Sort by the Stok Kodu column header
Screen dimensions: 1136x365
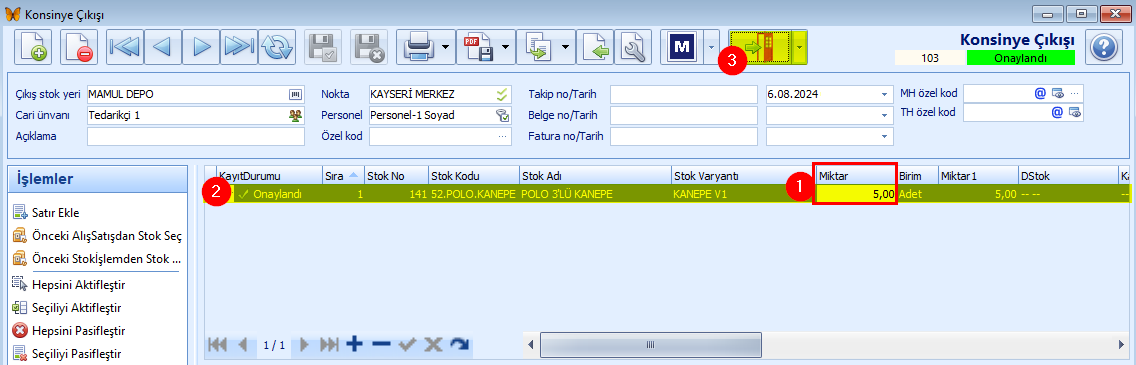472,176
